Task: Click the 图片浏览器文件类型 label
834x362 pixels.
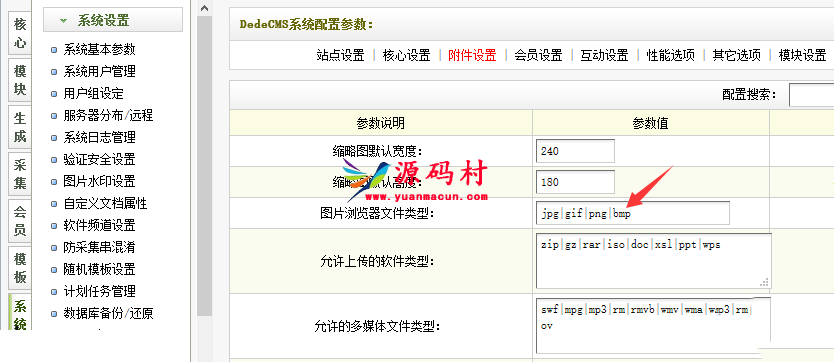Action: [377, 213]
